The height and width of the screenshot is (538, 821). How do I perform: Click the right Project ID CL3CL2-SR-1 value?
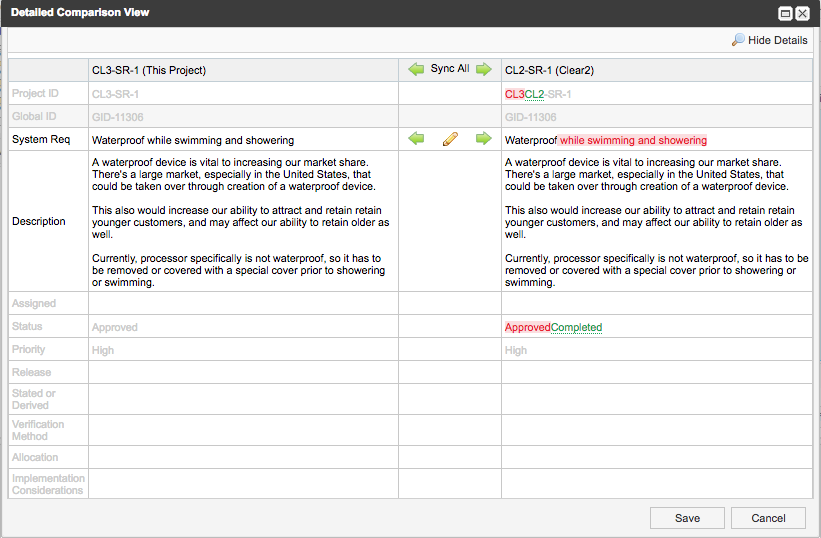pyautogui.click(x=538, y=94)
